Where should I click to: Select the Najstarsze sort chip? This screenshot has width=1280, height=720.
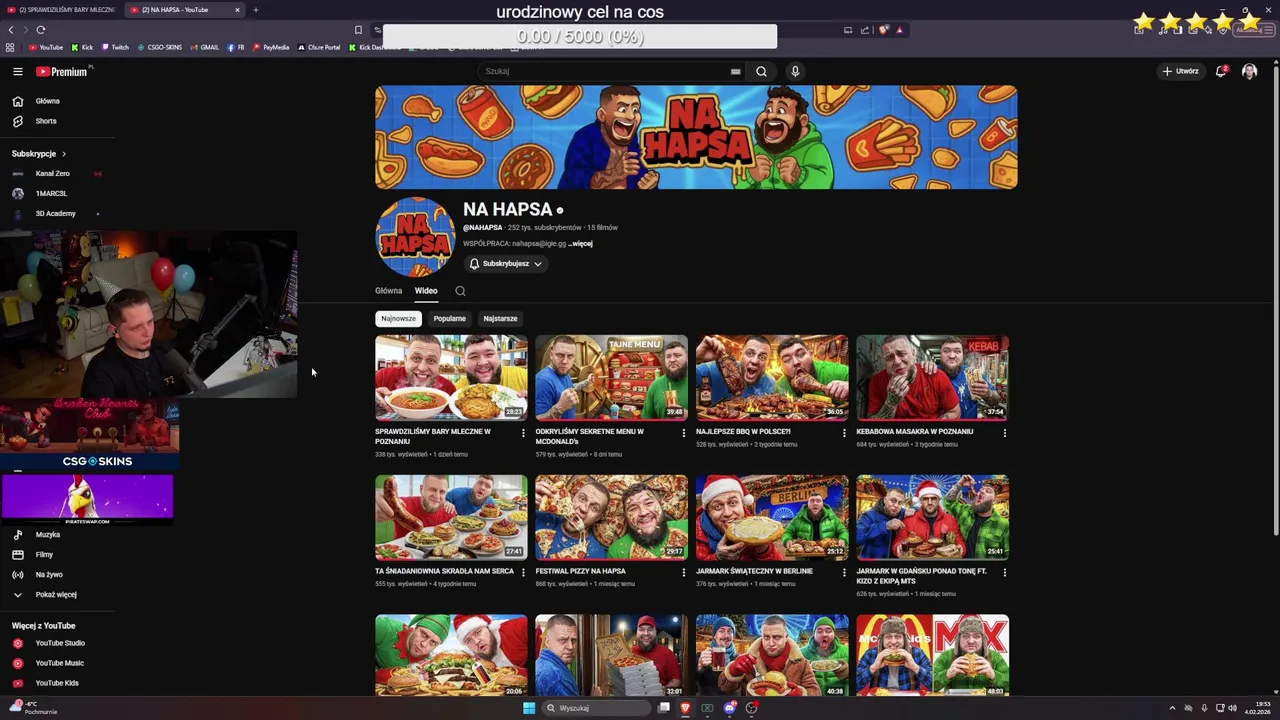coord(500,318)
